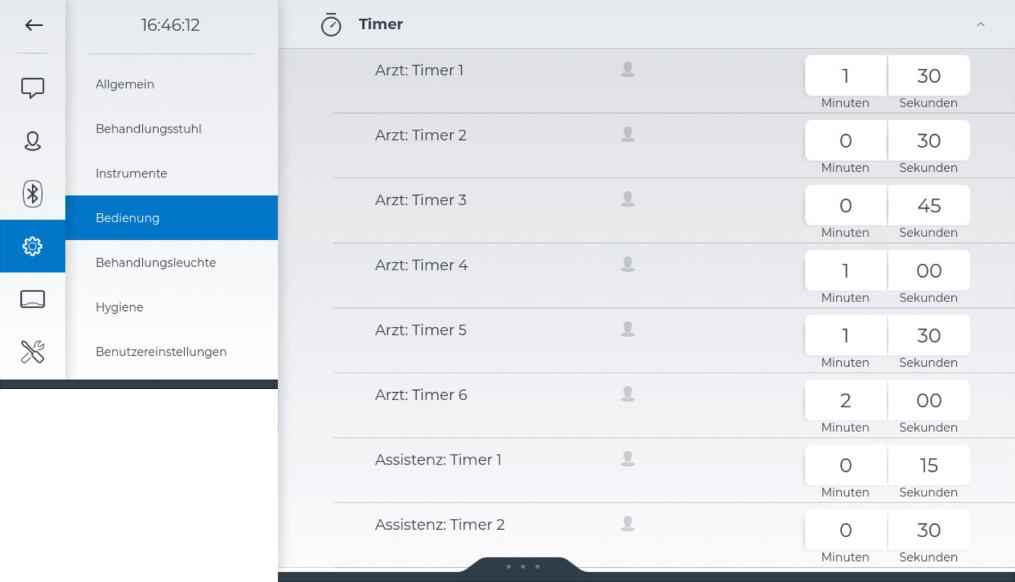Click the stopwatch icon beside Timer heading

click(x=331, y=24)
